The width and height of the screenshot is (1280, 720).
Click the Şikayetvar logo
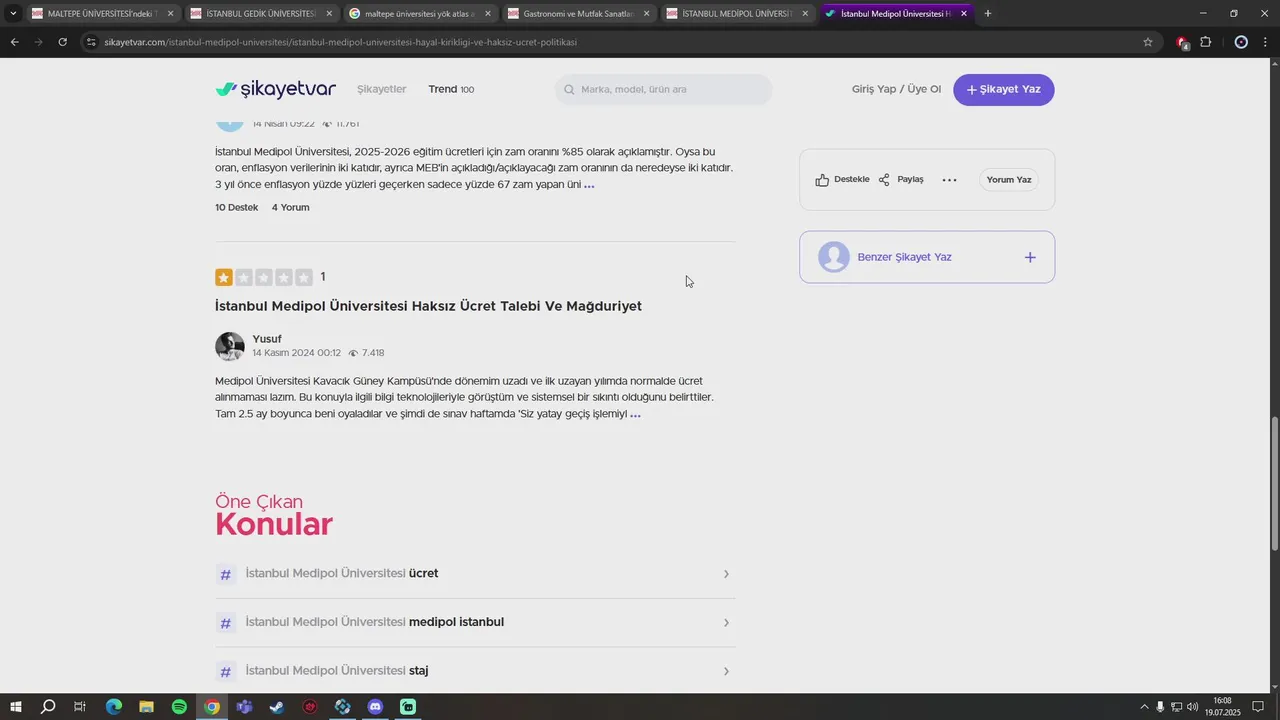click(x=276, y=89)
